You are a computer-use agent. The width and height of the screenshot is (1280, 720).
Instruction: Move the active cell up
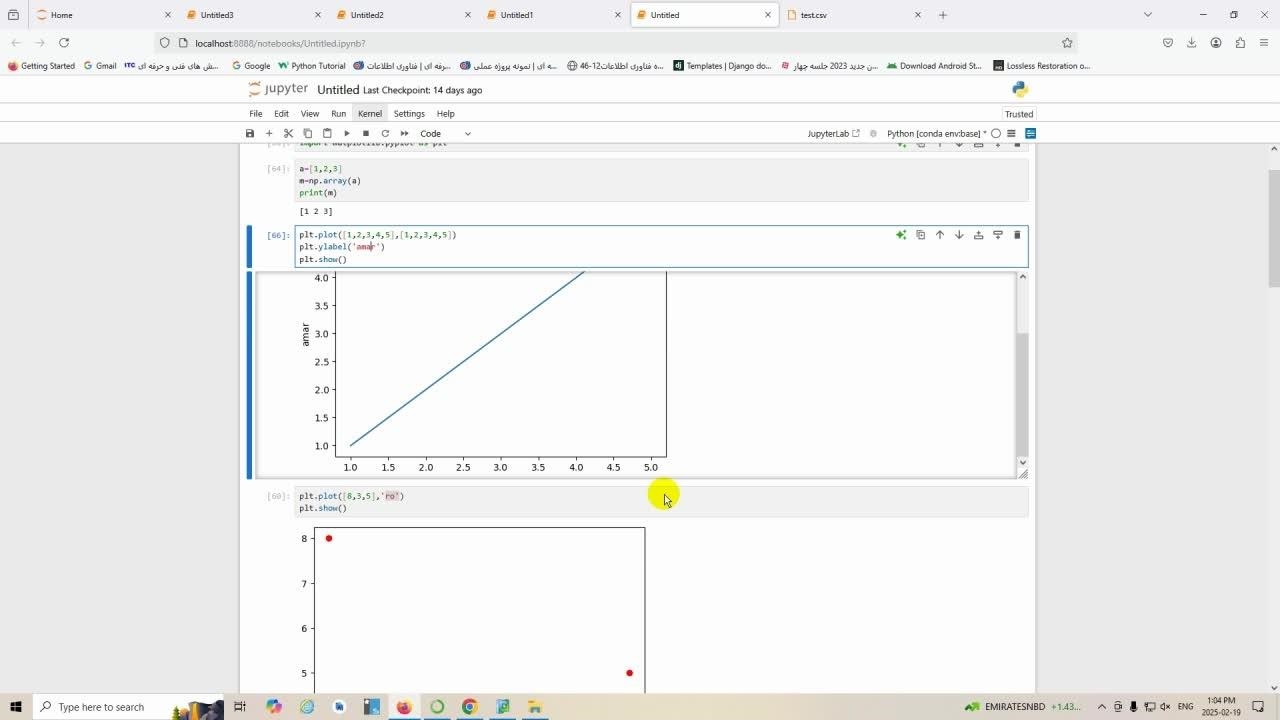[939, 235]
